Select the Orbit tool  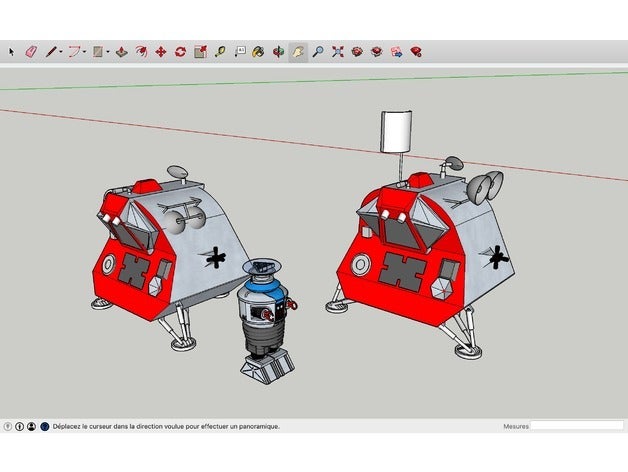point(278,52)
